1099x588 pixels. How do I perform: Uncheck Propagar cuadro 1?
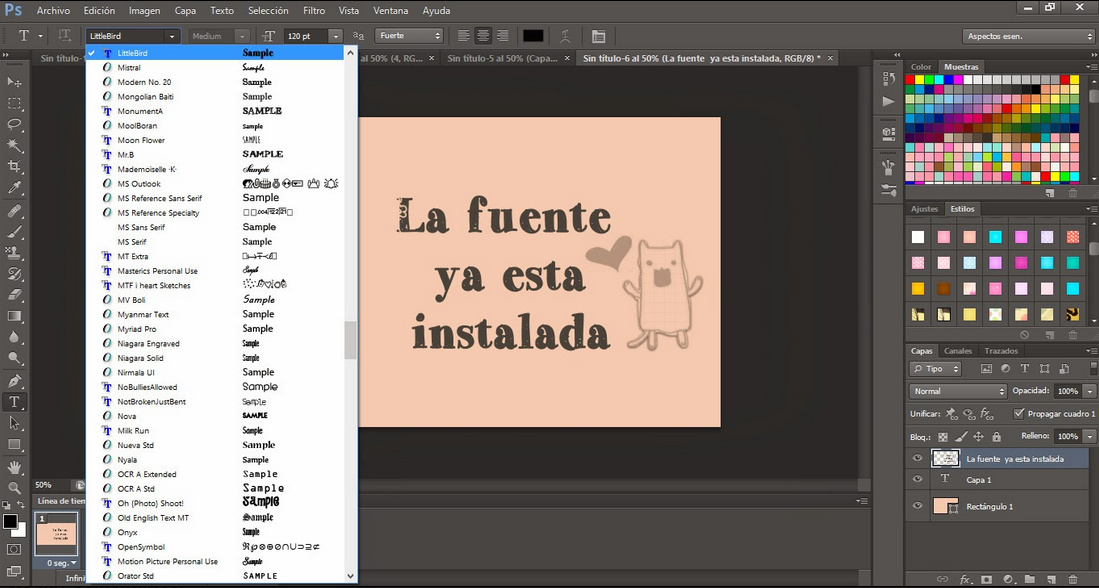(1018, 413)
